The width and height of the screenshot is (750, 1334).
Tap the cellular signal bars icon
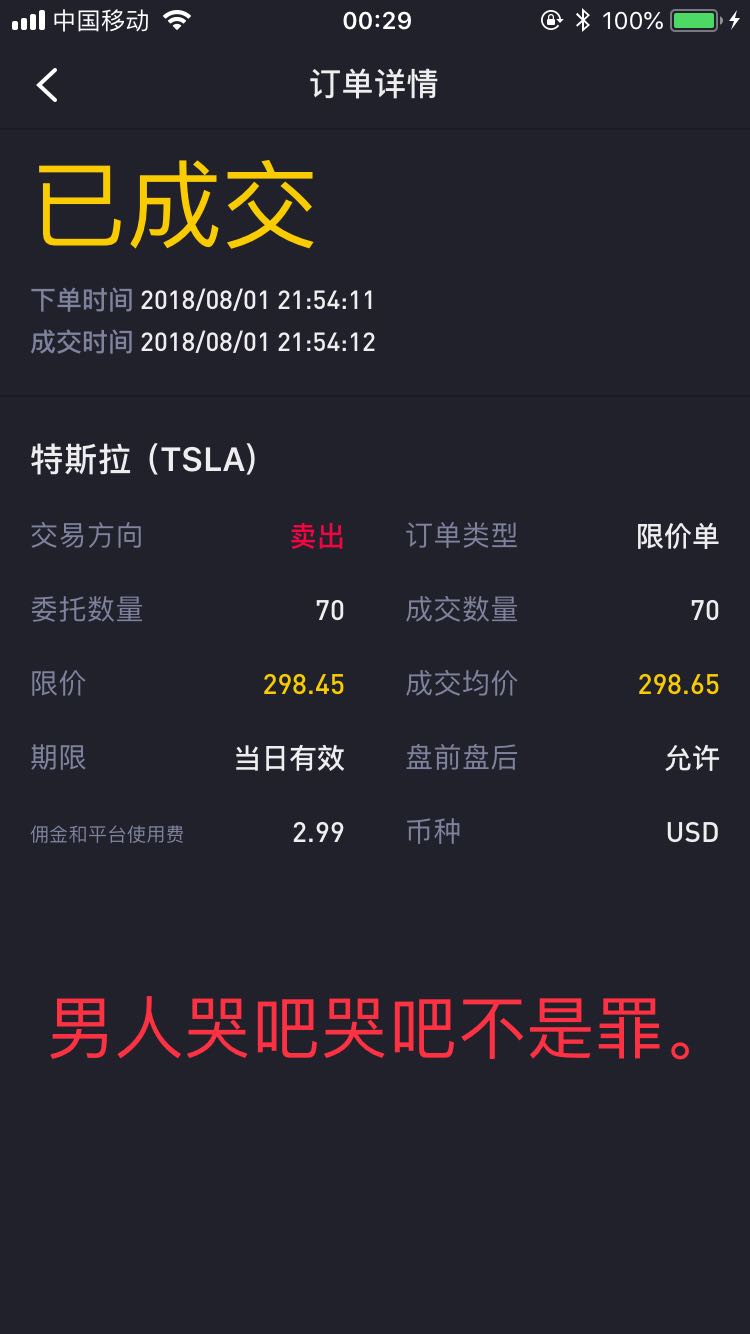coord(28,21)
